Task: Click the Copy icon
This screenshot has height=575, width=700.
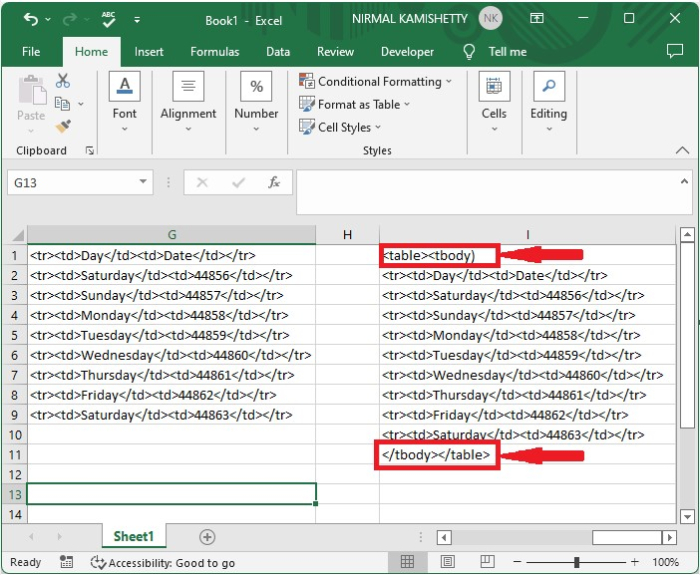Action: [x=62, y=104]
